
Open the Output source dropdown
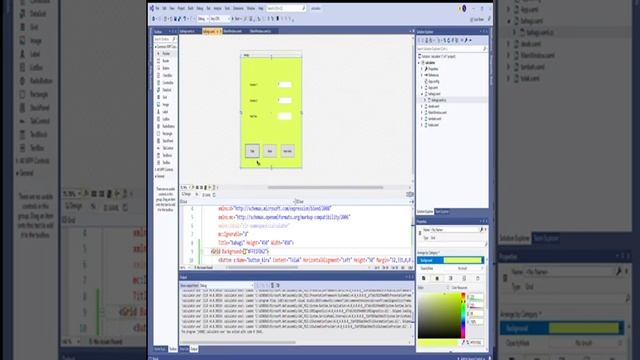click(x=226, y=286)
